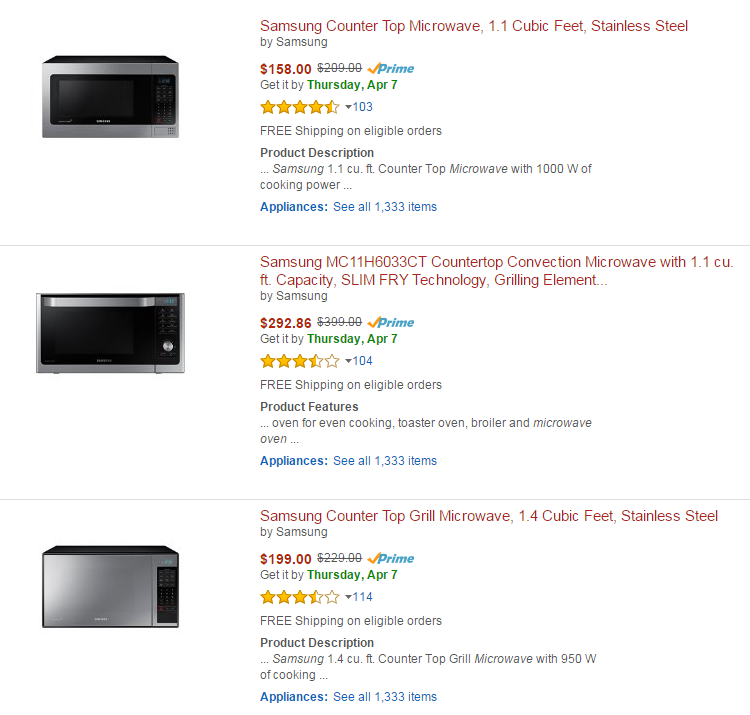Open the Samsung Counter Top Grill Microwave 1.4 title
The width and height of the screenshot is (750, 715).
pos(489,516)
